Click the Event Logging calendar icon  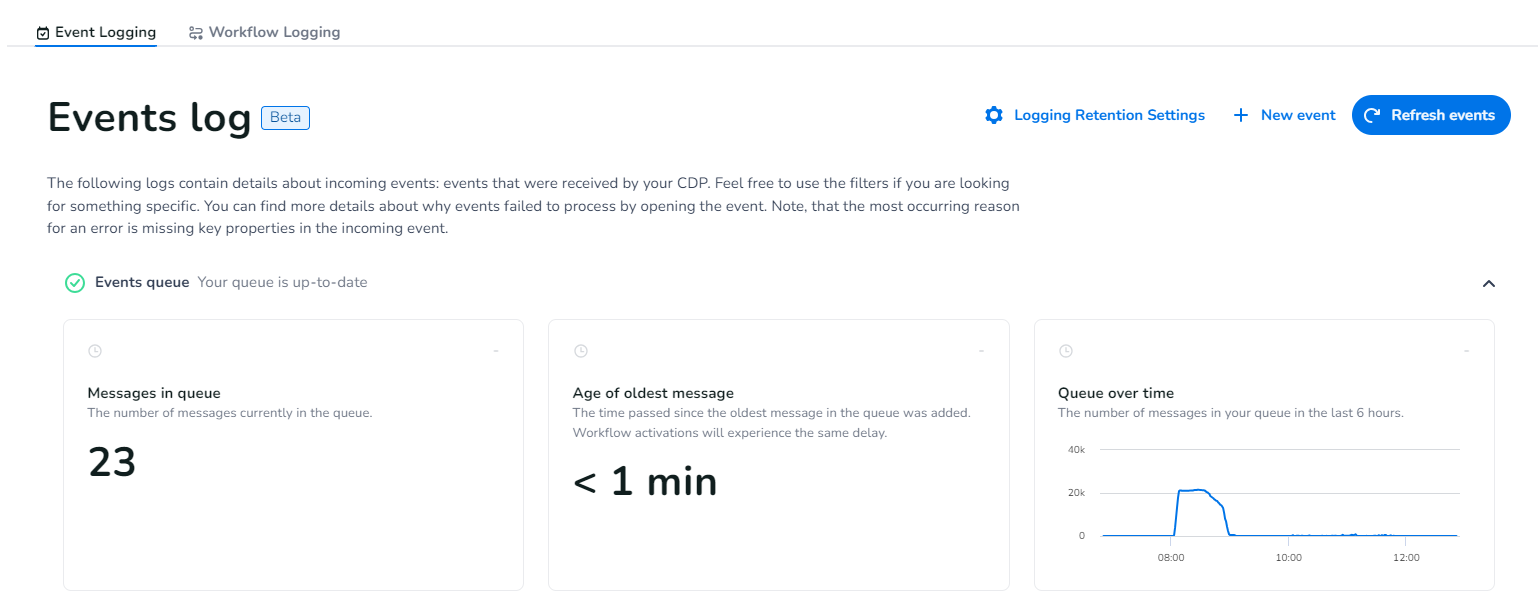coord(43,33)
